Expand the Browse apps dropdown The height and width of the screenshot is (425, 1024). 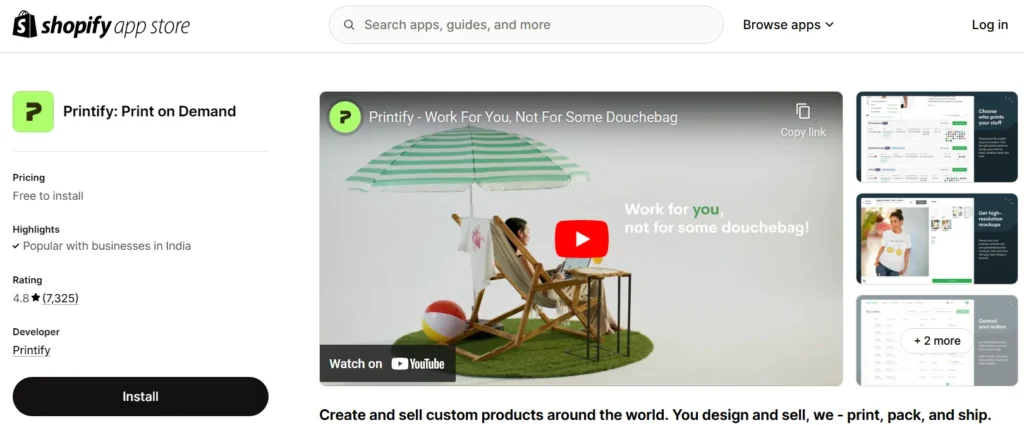(788, 25)
